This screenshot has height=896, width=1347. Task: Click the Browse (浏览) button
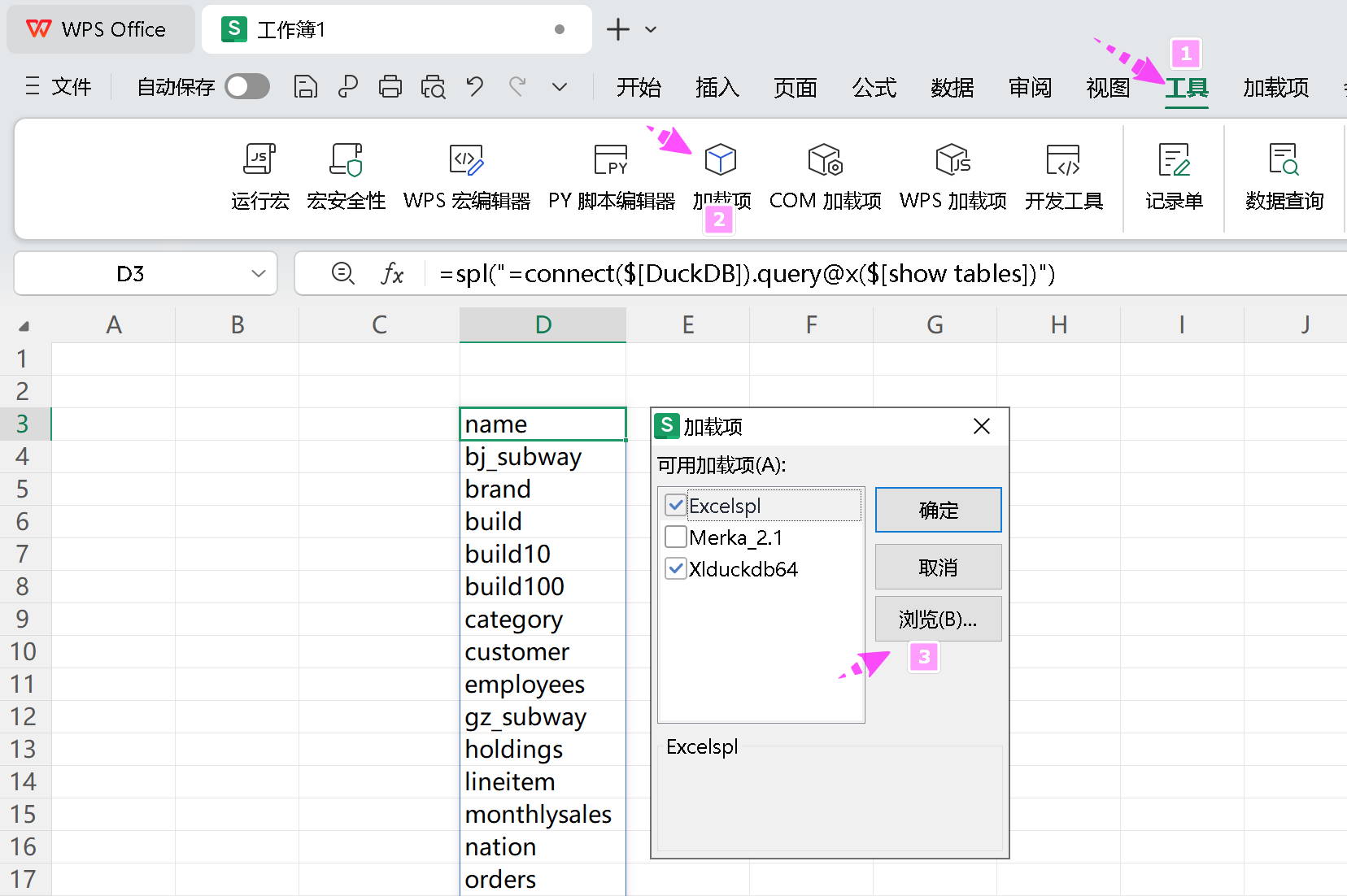(x=938, y=619)
